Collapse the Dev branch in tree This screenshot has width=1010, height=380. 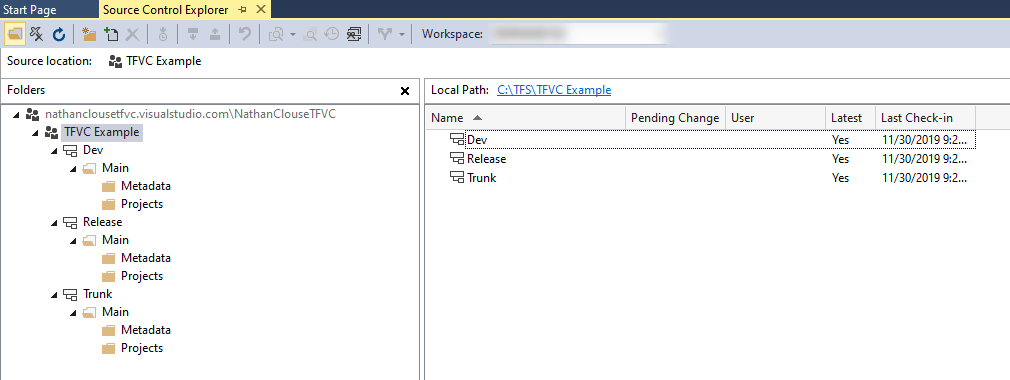[x=53, y=151]
